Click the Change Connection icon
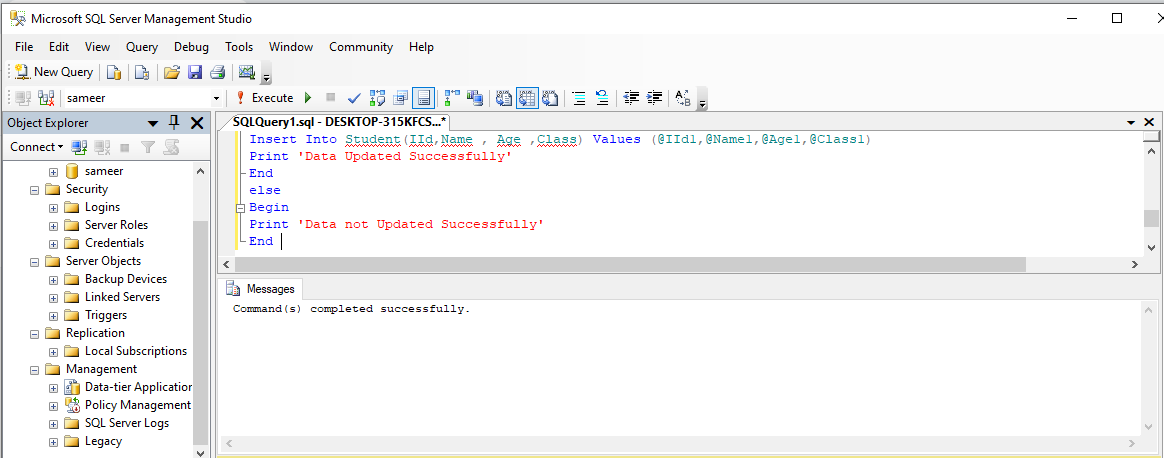The width and height of the screenshot is (1164, 458). 46,98
